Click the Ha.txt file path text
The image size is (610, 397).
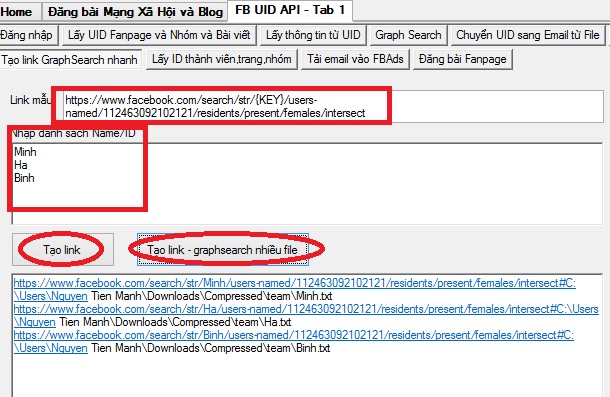175,322
